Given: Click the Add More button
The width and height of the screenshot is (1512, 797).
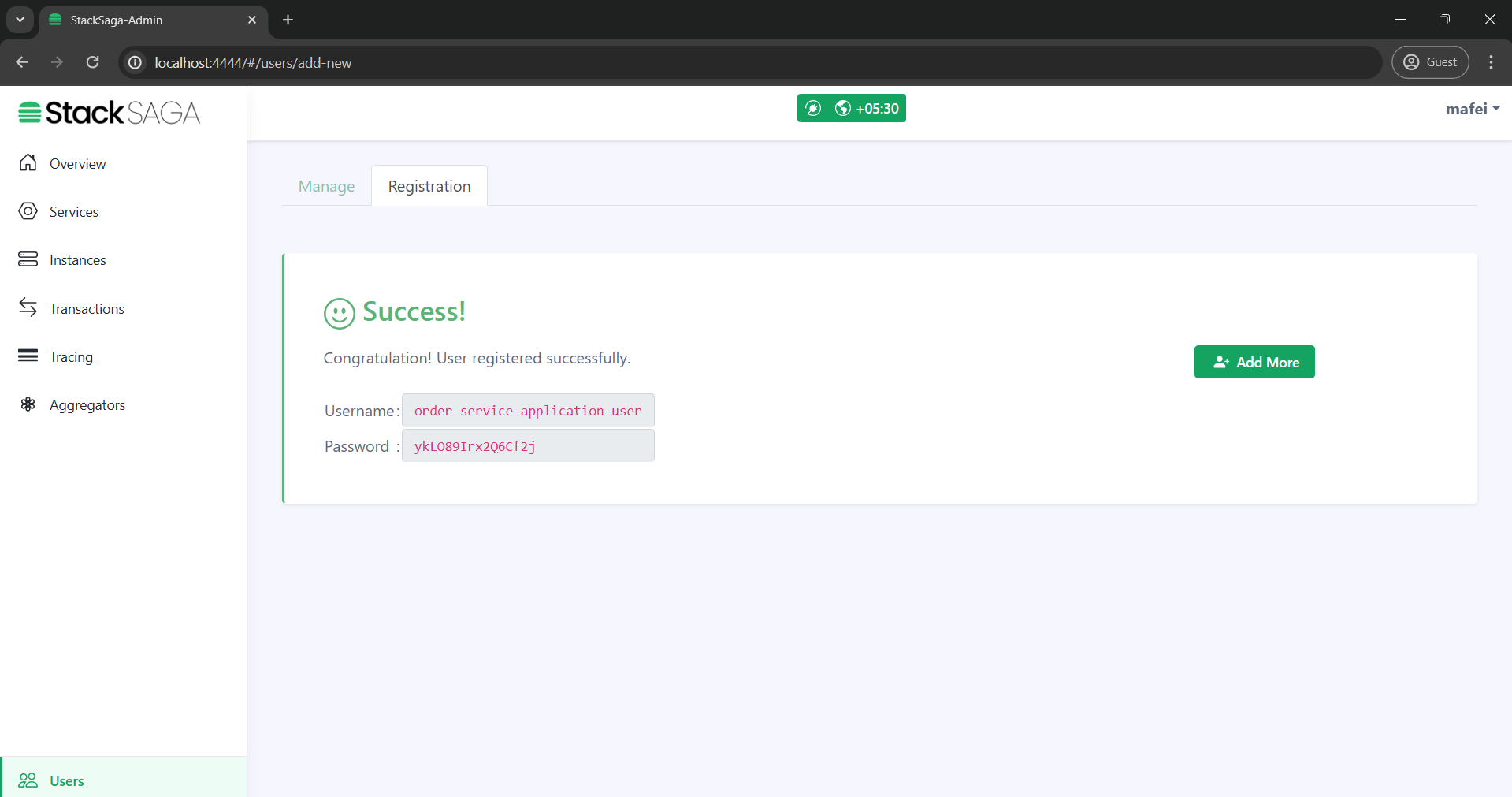Looking at the screenshot, I should [x=1254, y=362].
